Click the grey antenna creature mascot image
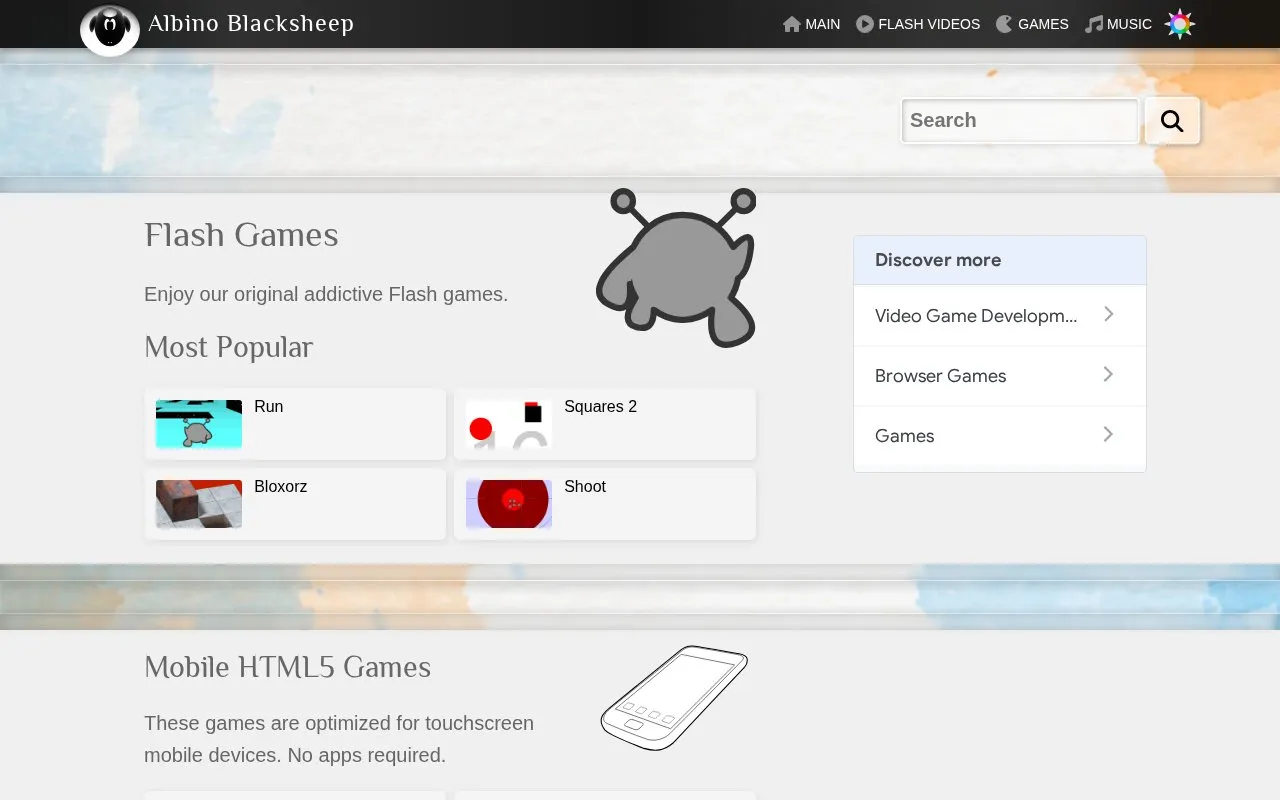 click(676, 267)
